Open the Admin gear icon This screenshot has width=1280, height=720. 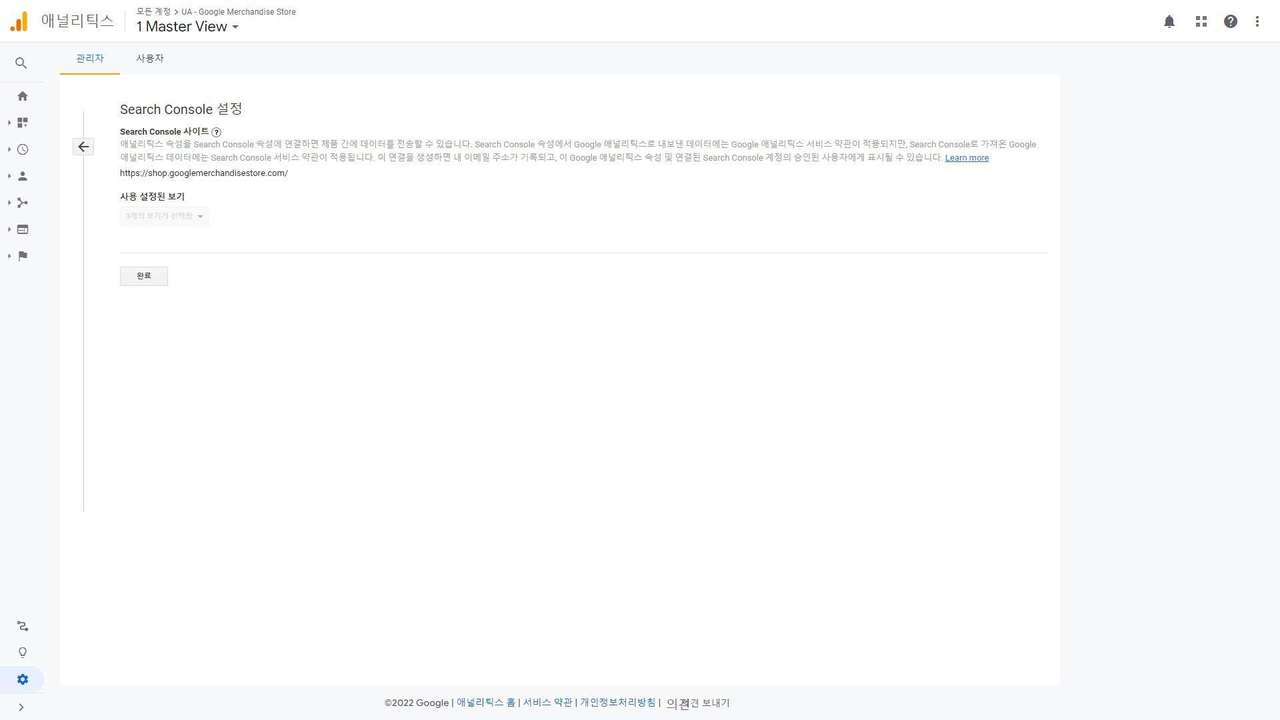pos(22,680)
